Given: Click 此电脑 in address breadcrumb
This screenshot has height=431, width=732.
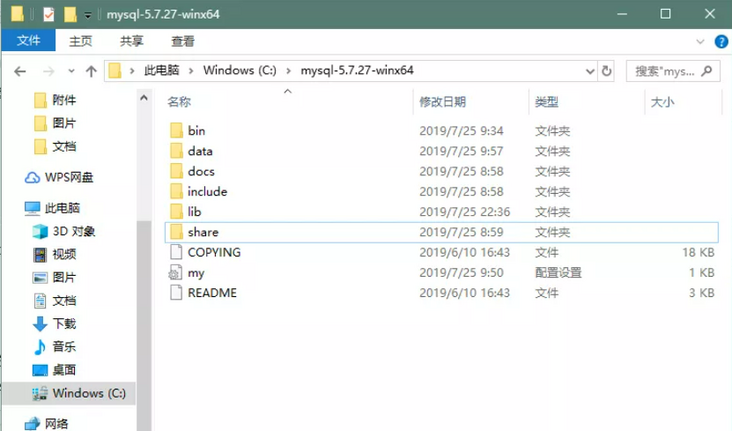Looking at the screenshot, I should pos(162,70).
